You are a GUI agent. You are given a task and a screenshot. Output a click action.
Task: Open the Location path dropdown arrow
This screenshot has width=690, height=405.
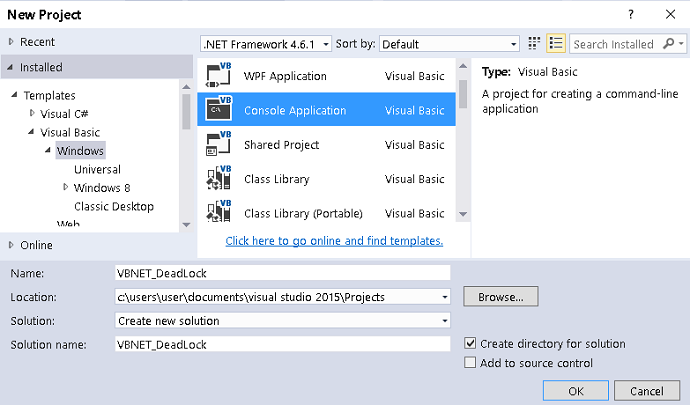445,297
